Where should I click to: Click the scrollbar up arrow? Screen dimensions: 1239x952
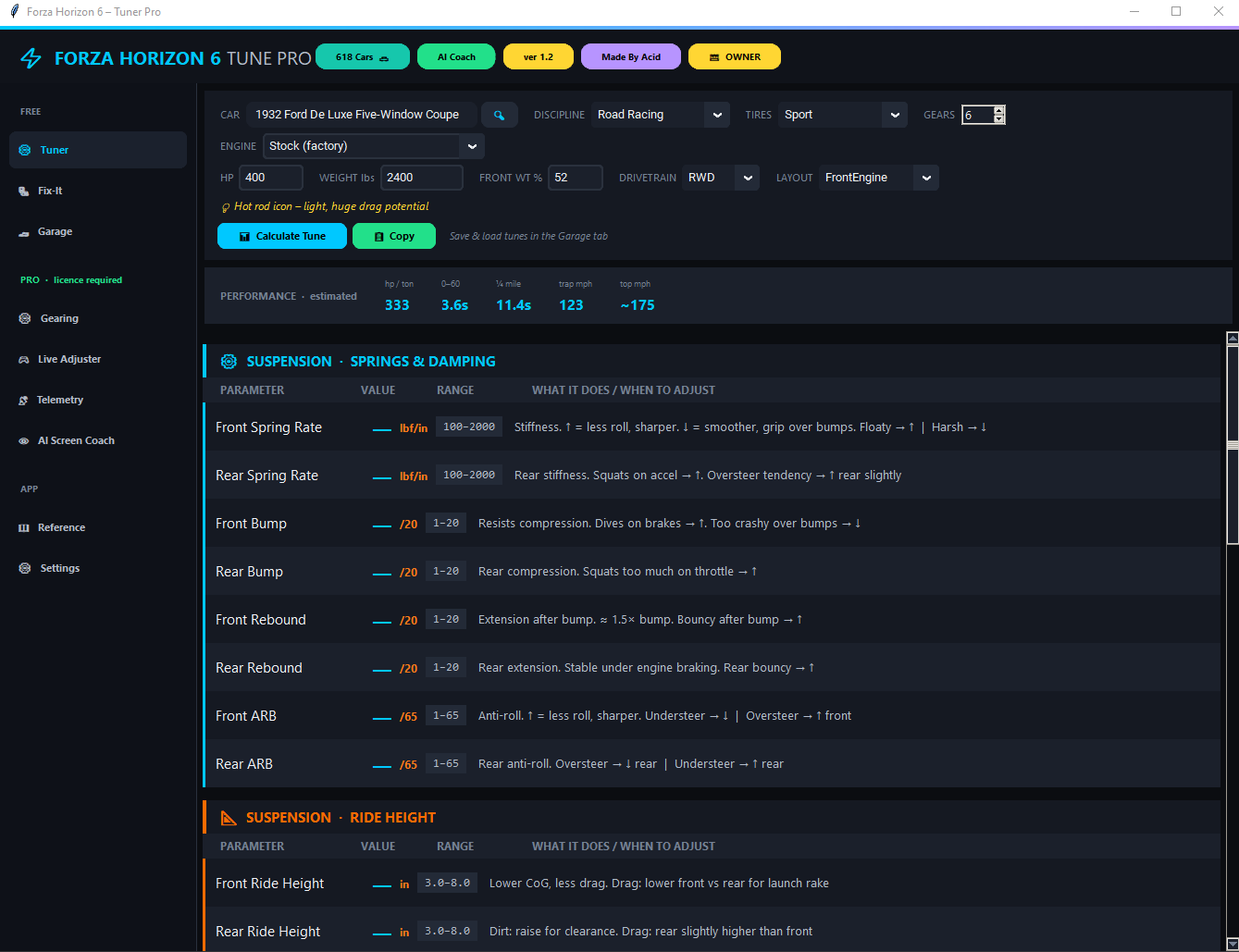pos(1233,339)
